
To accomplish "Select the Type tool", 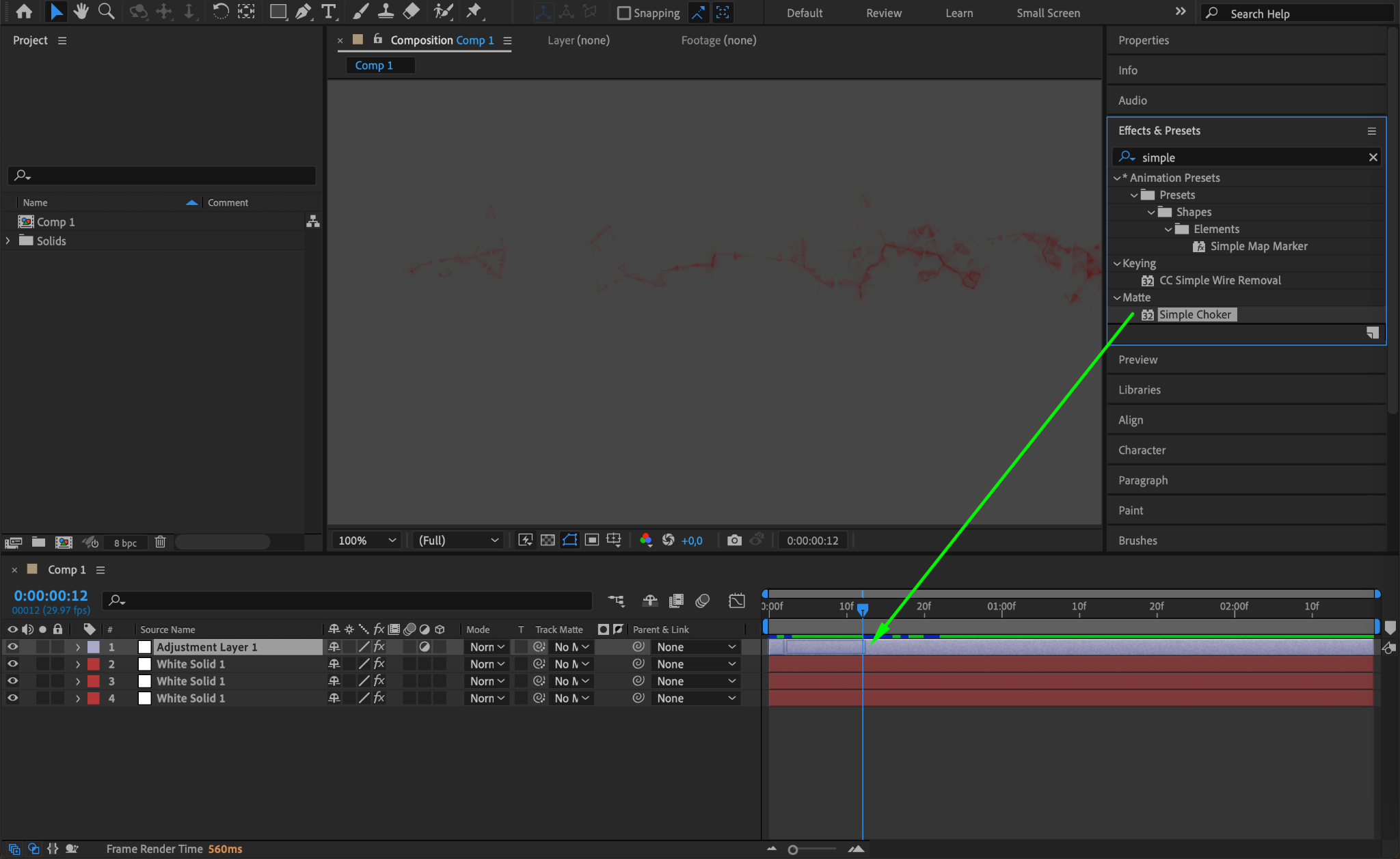I will [329, 12].
